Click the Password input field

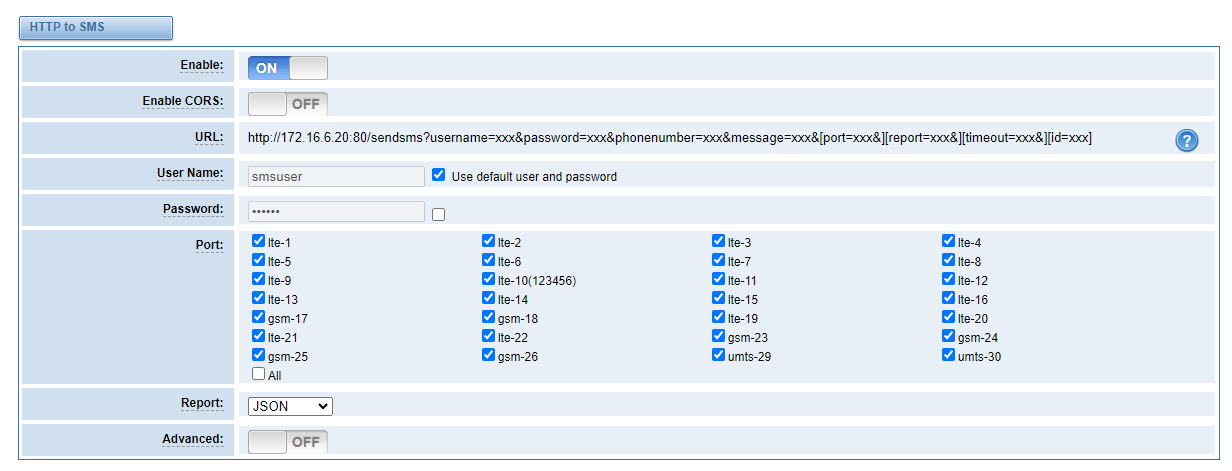(x=336, y=212)
